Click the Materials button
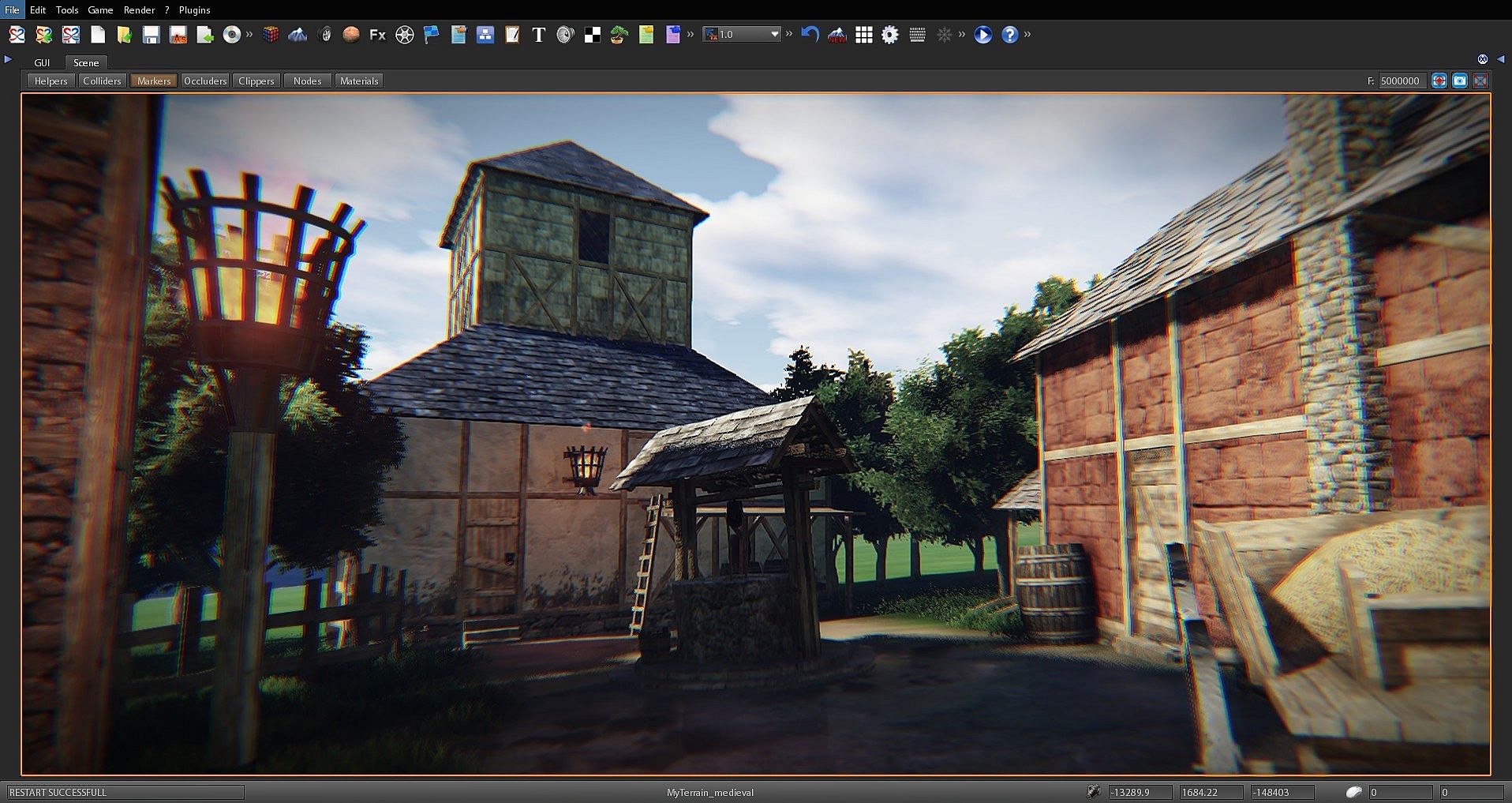Screen dimensions: 1512x803 point(359,81)
